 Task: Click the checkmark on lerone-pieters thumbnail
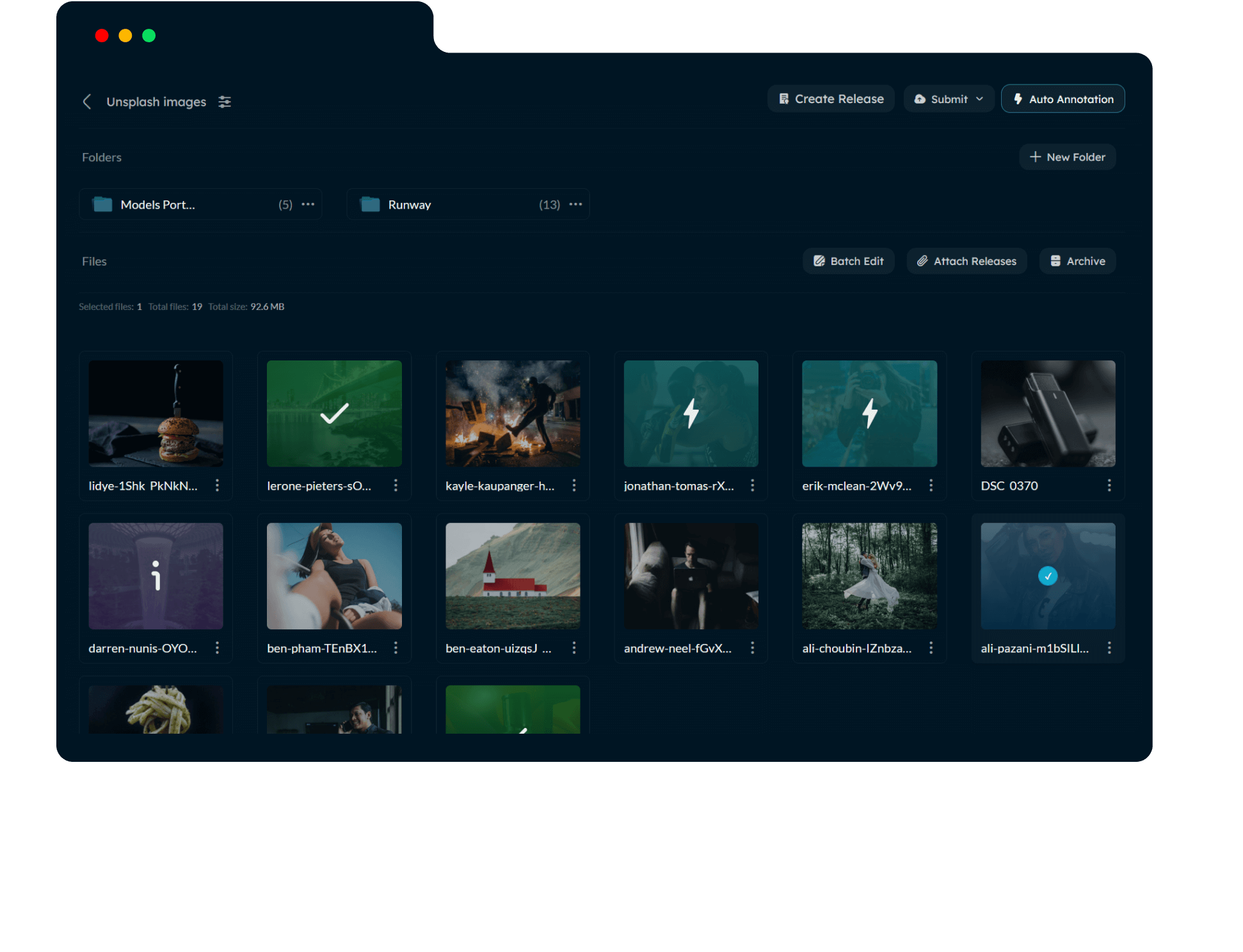pyautogui.click(x=334, y=414)
